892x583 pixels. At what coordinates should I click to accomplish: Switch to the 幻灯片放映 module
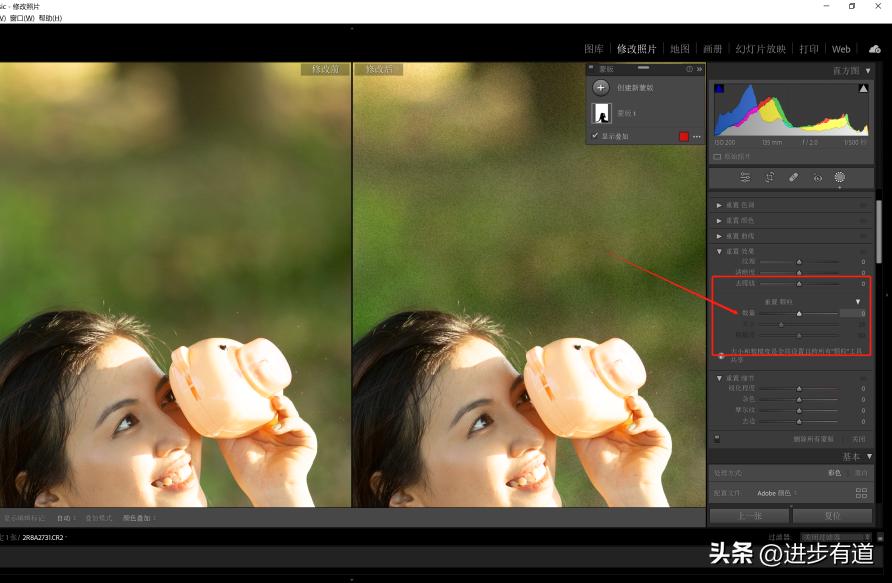(761, 49)
